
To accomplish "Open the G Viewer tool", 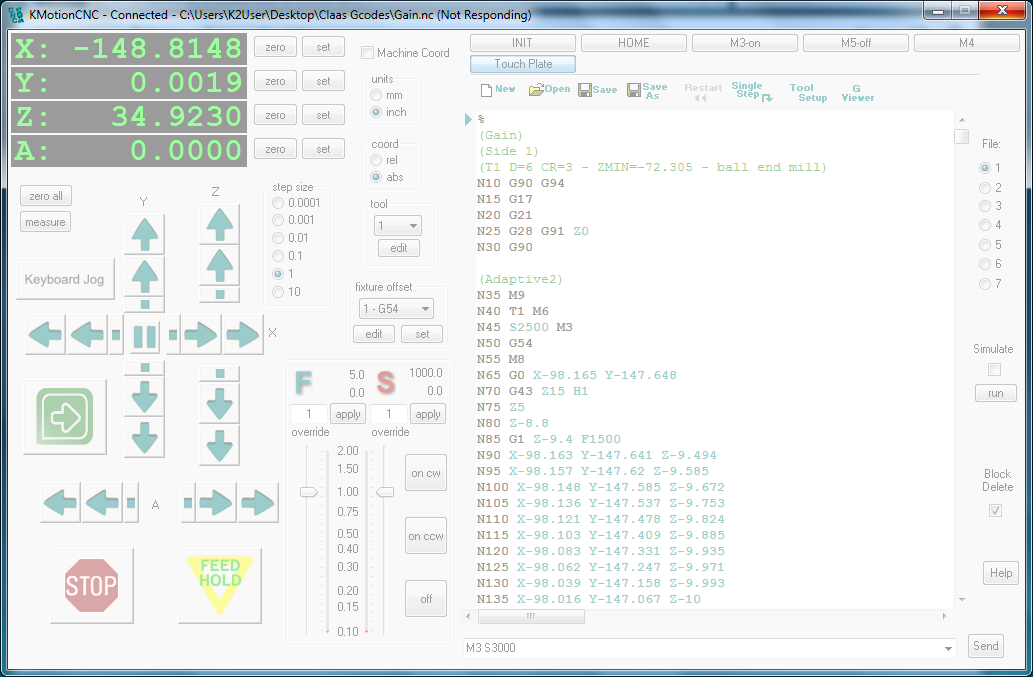I will [x=857, y=92].
